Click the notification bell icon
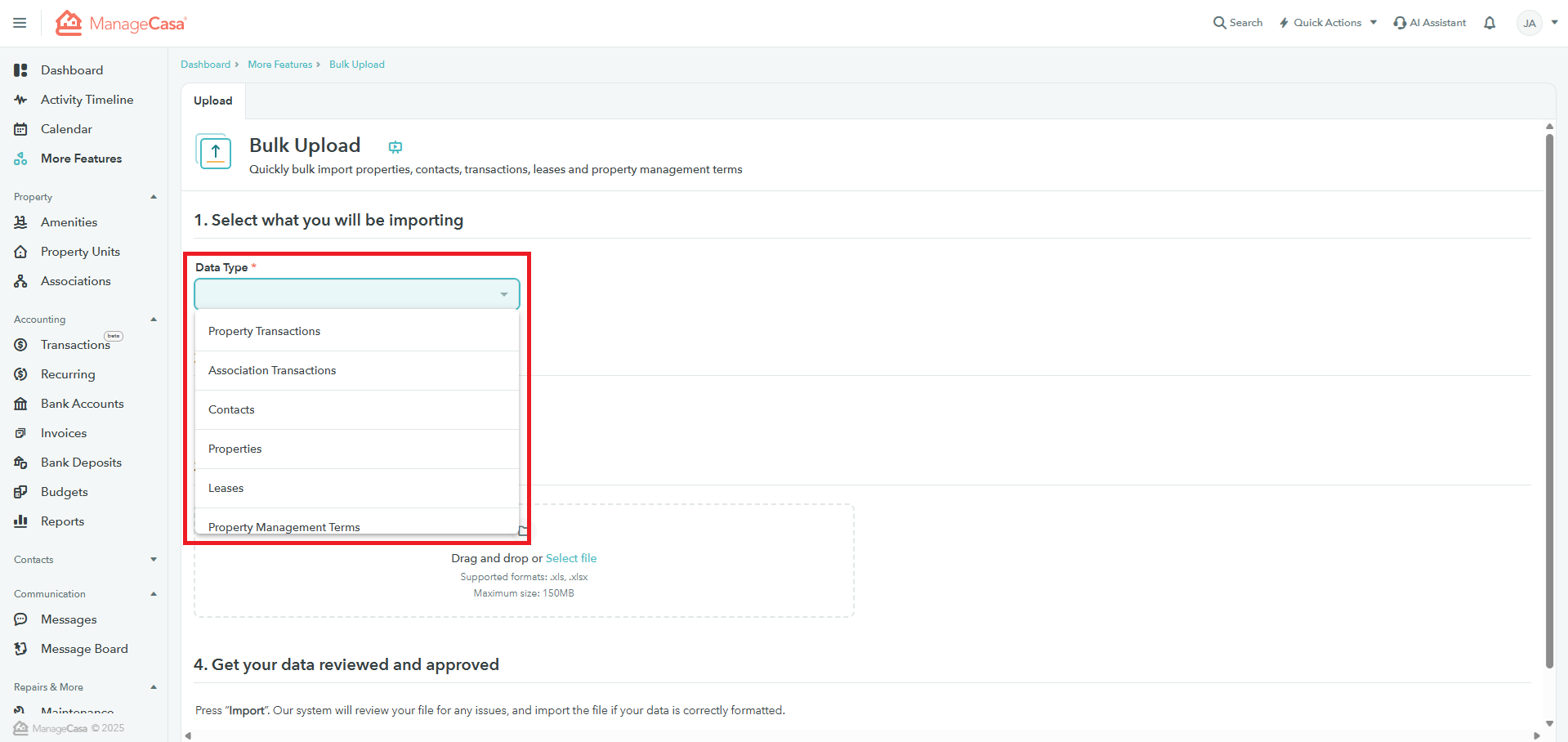 (x=1490, y=23)
